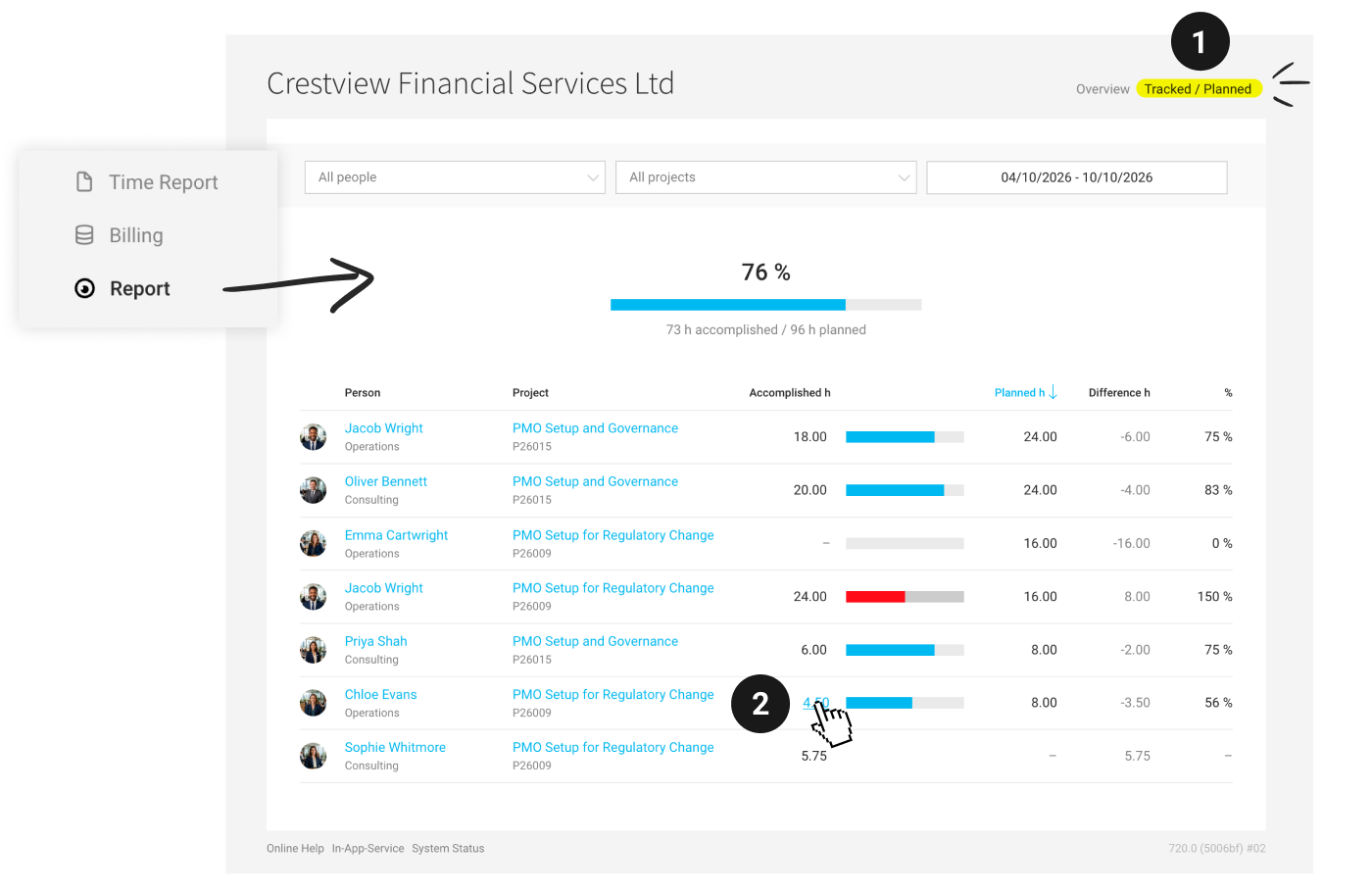Click the Report circle icon in sidebar
The height and width of the screenshot is (892, 1372).
[x=85, y=288]
